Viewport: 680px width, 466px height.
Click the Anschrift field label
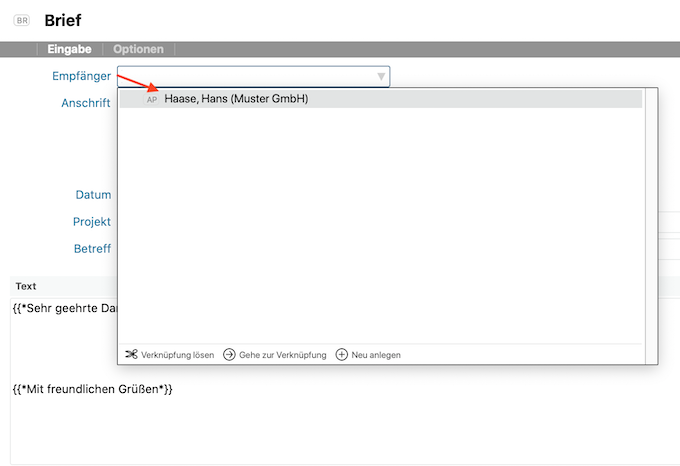tap(85, 103)
